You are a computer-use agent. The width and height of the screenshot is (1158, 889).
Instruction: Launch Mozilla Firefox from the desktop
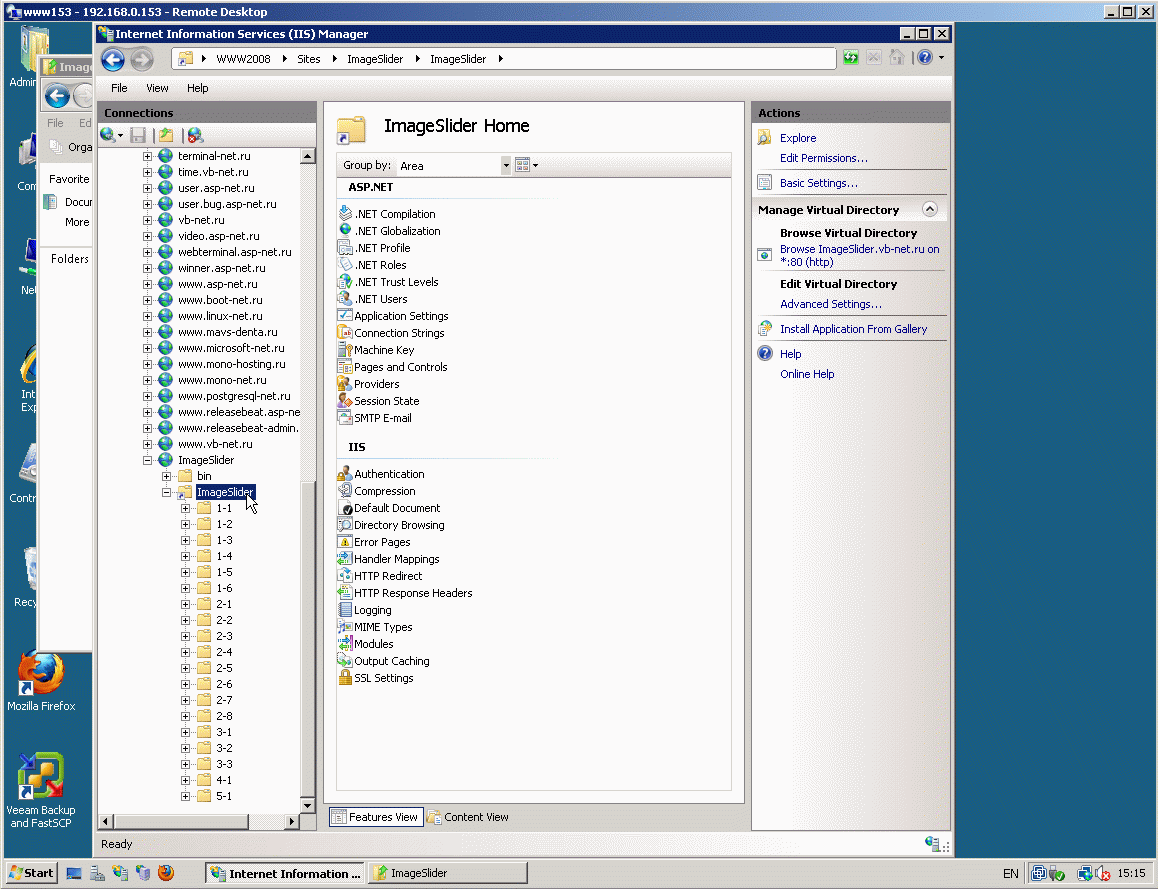(x=41, y=682)
